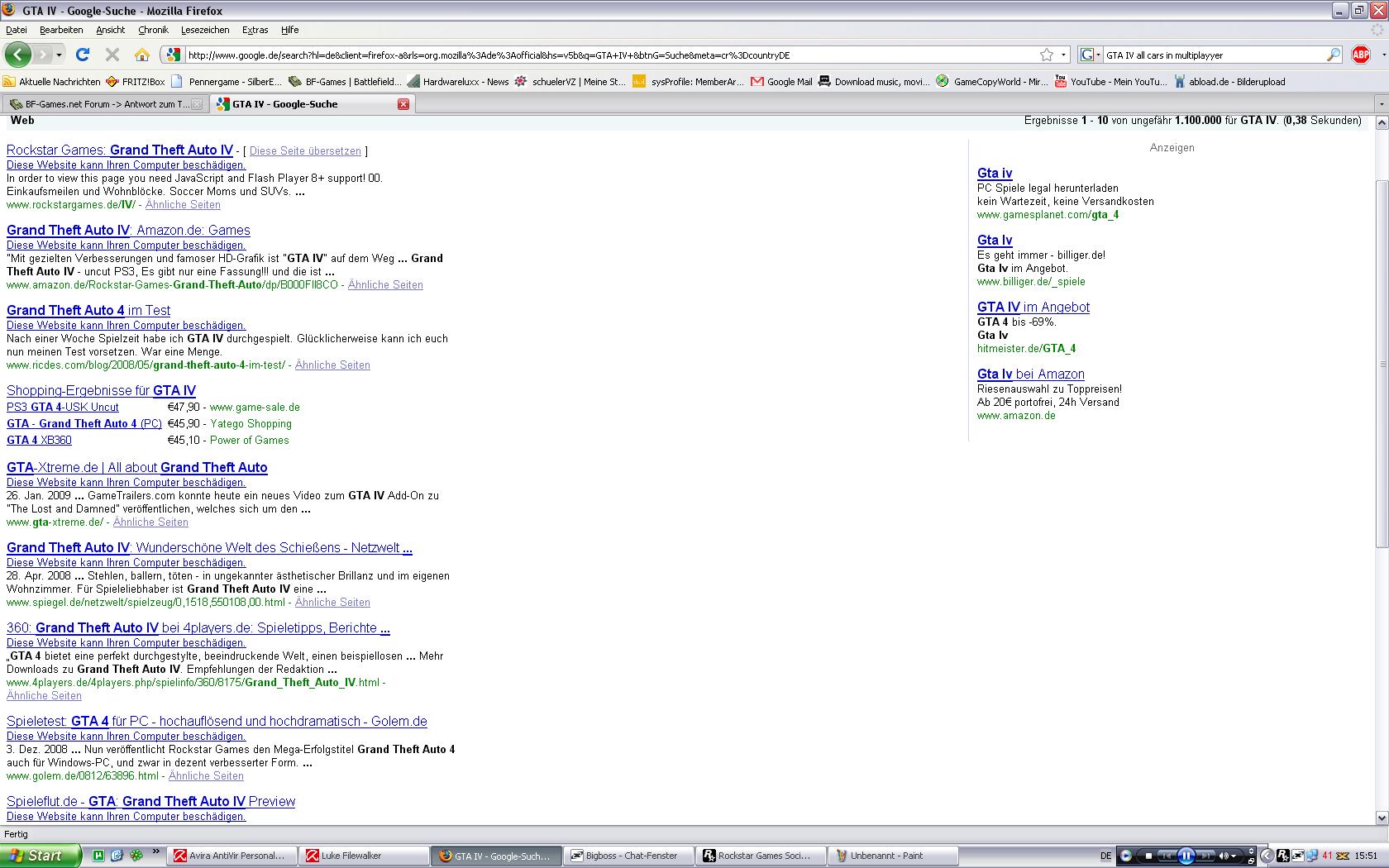The height and width of the screenshot is (868, 1389).
Task: Pause playback in the taskbar media player
Action: (1186, 856)
